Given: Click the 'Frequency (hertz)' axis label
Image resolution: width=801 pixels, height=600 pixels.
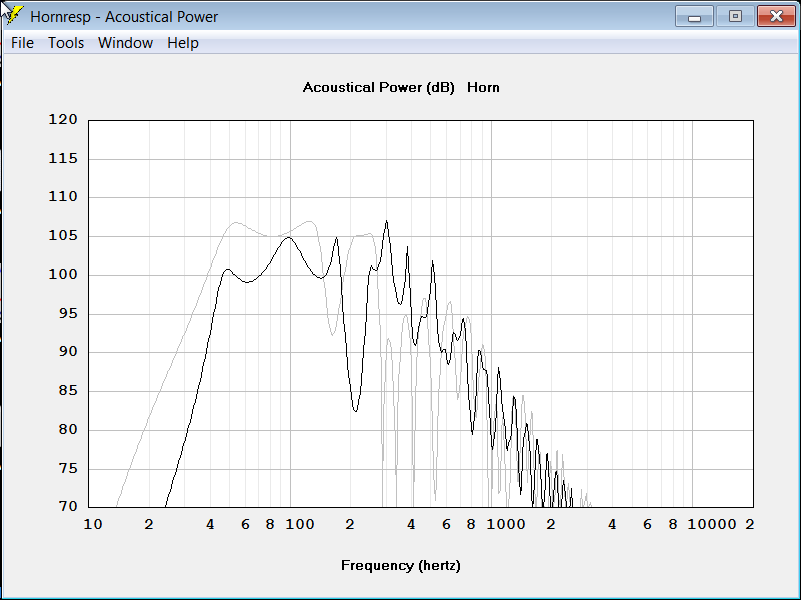Looking at the screenshot, I should pos(401,565).
